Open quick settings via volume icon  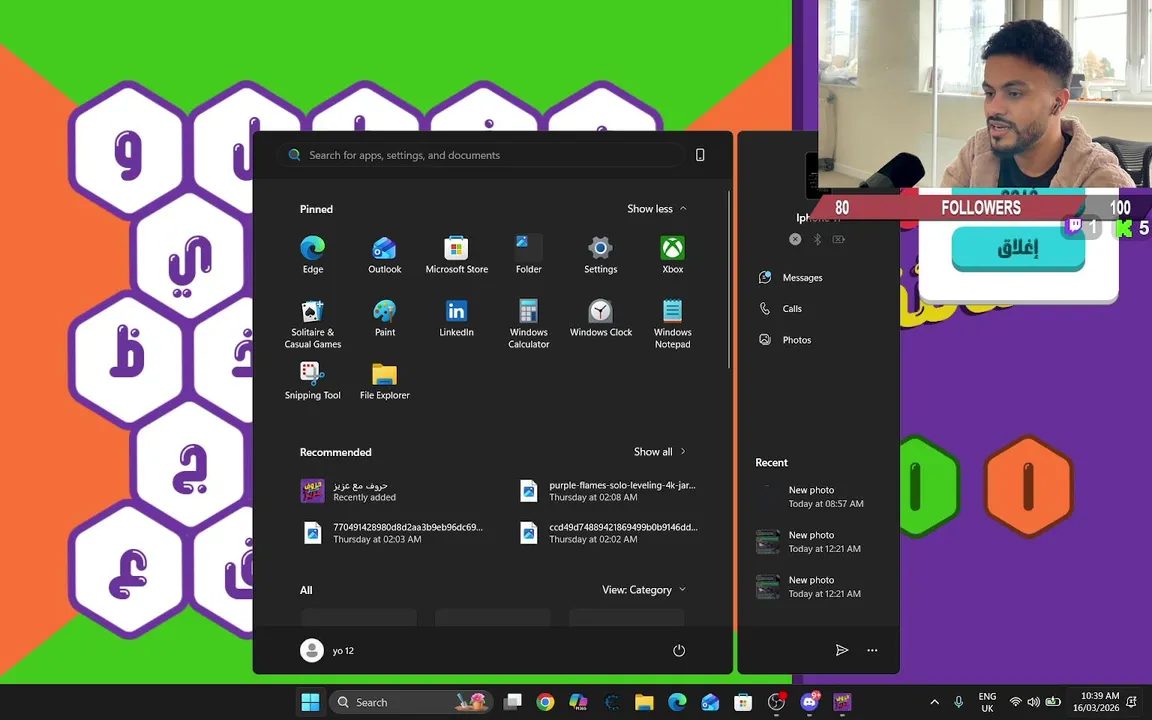1033,702
